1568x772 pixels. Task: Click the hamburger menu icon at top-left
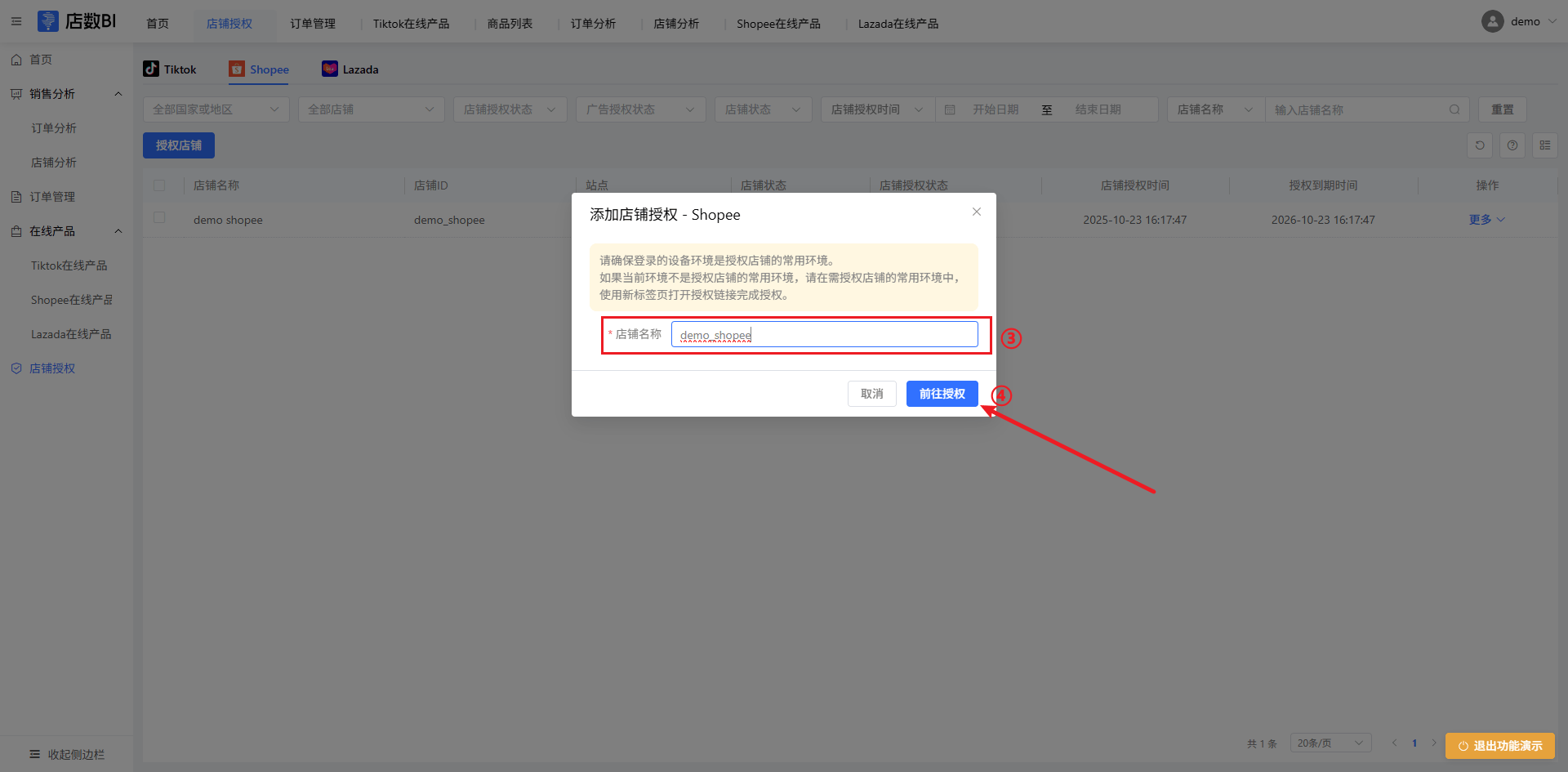[16, 22]
